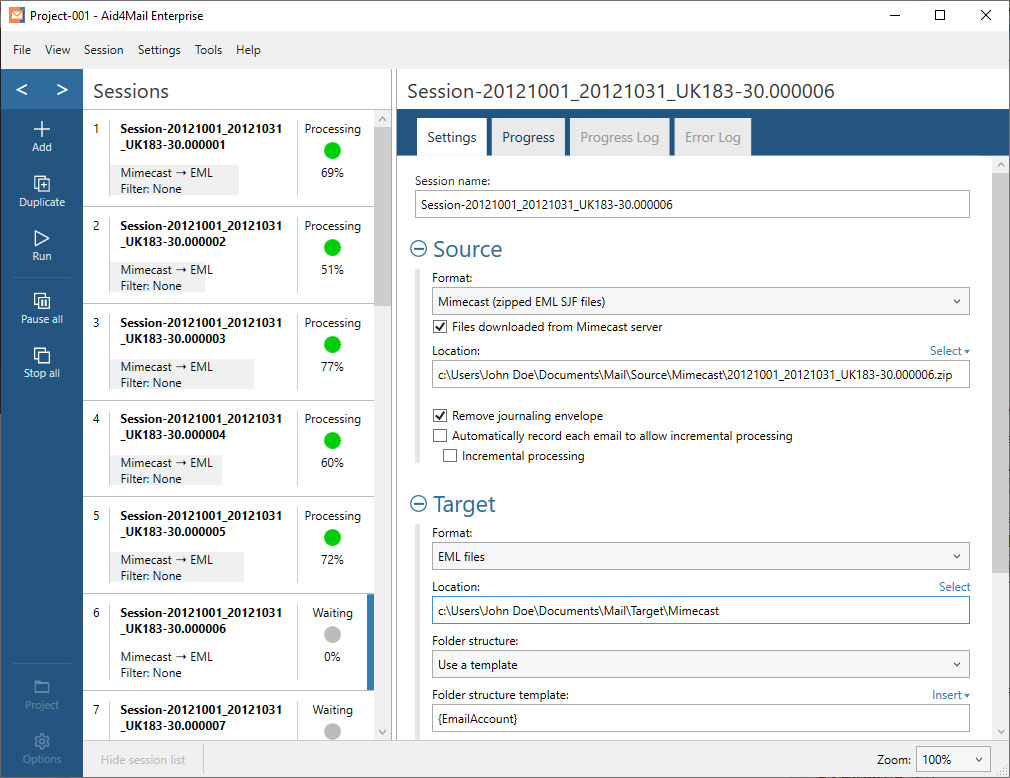1010x778 pixels.
Task: Switch to the Error Log tab
Action: click(x=712, y=137)
